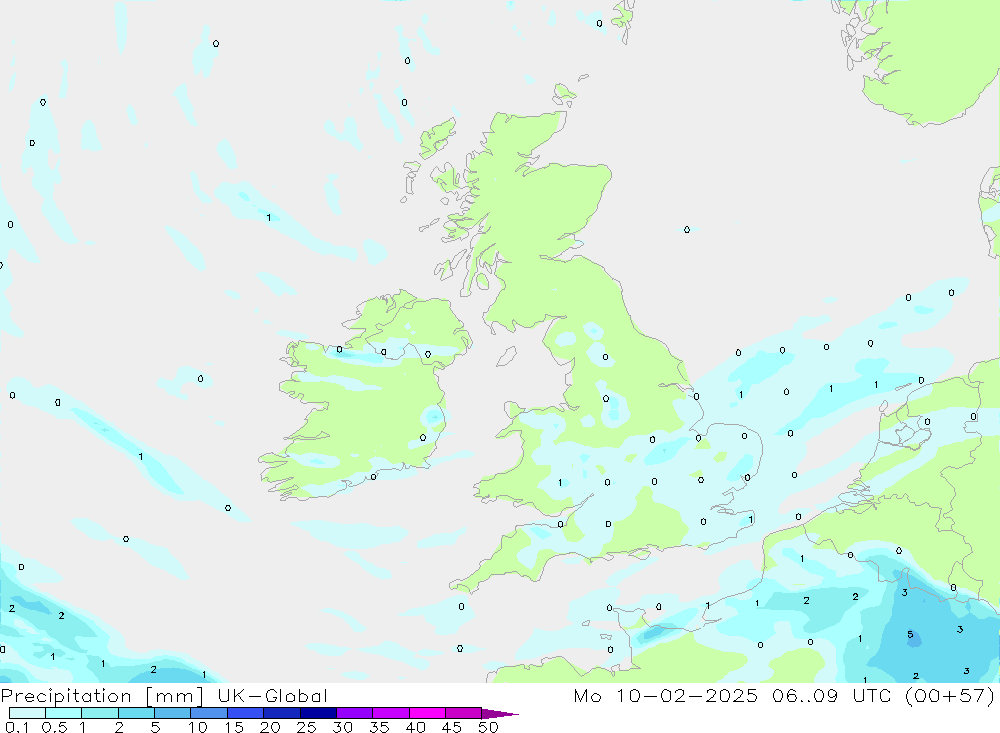This screenshot has height=733, width=1000.
Task: Click the '10' legend scale label
Action: [198, 727]
